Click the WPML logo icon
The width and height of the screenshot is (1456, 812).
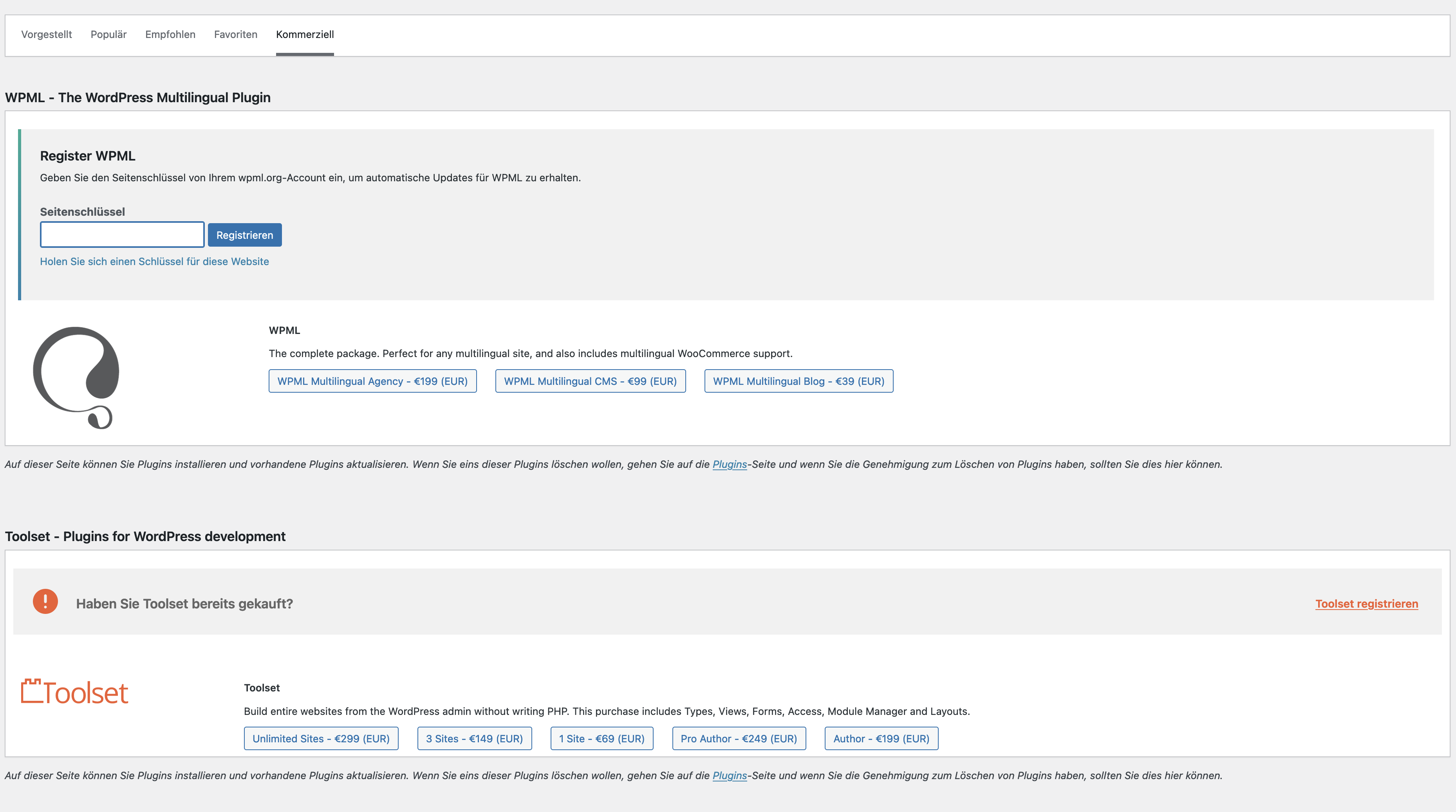tap(76, 377)
